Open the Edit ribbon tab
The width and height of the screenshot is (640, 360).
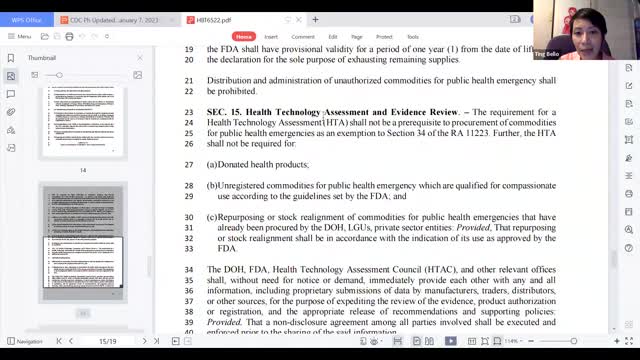pyautogui.click(x=333, y=37)
